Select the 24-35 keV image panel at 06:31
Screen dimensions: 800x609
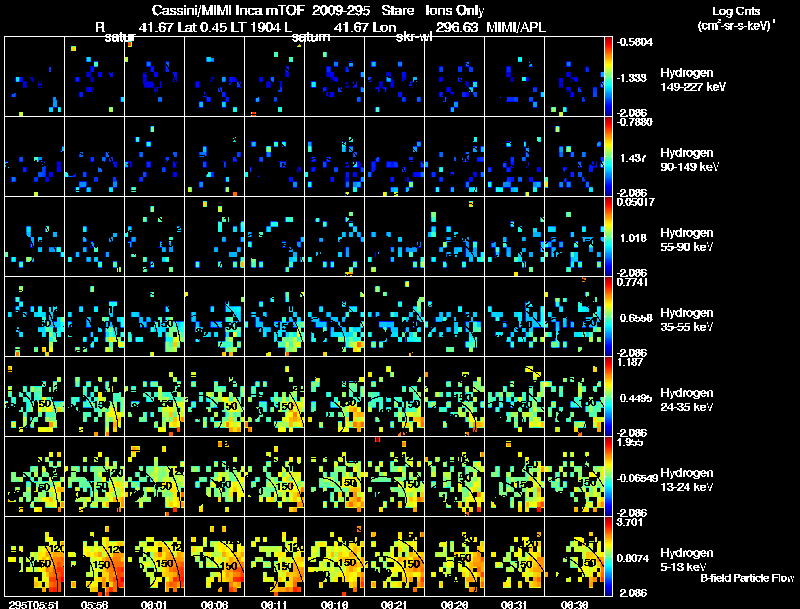tap(514, 396)
